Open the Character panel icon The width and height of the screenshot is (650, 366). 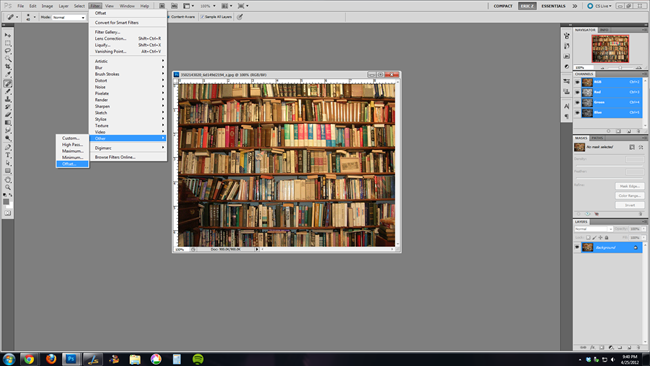point(567,107)
